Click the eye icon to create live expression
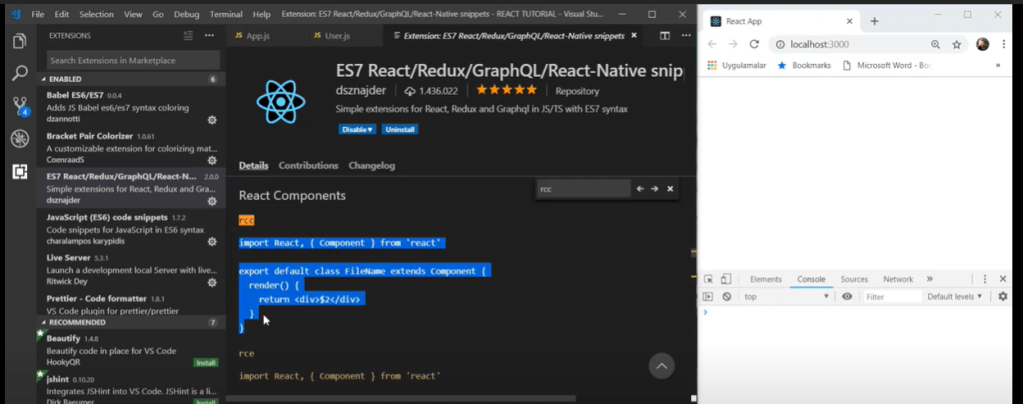1023x404 pixels. pos(847,297)
